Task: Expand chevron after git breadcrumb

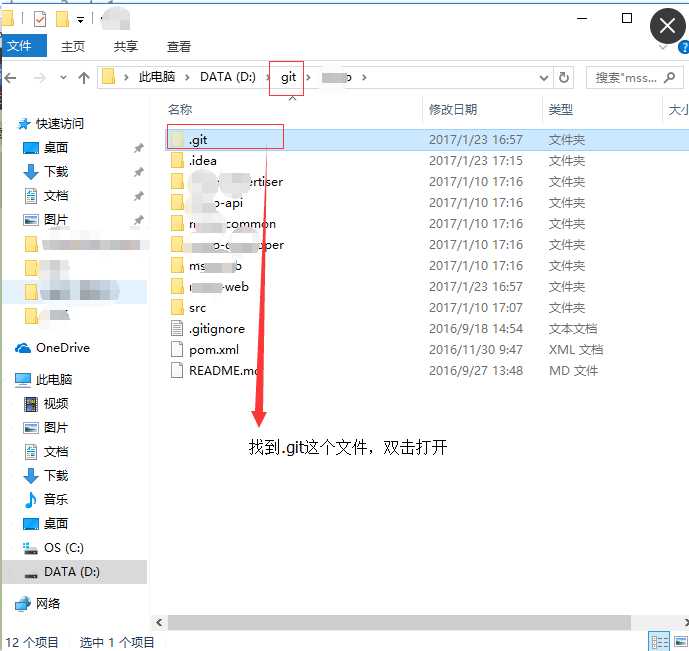Action: [x=308, y=78]
